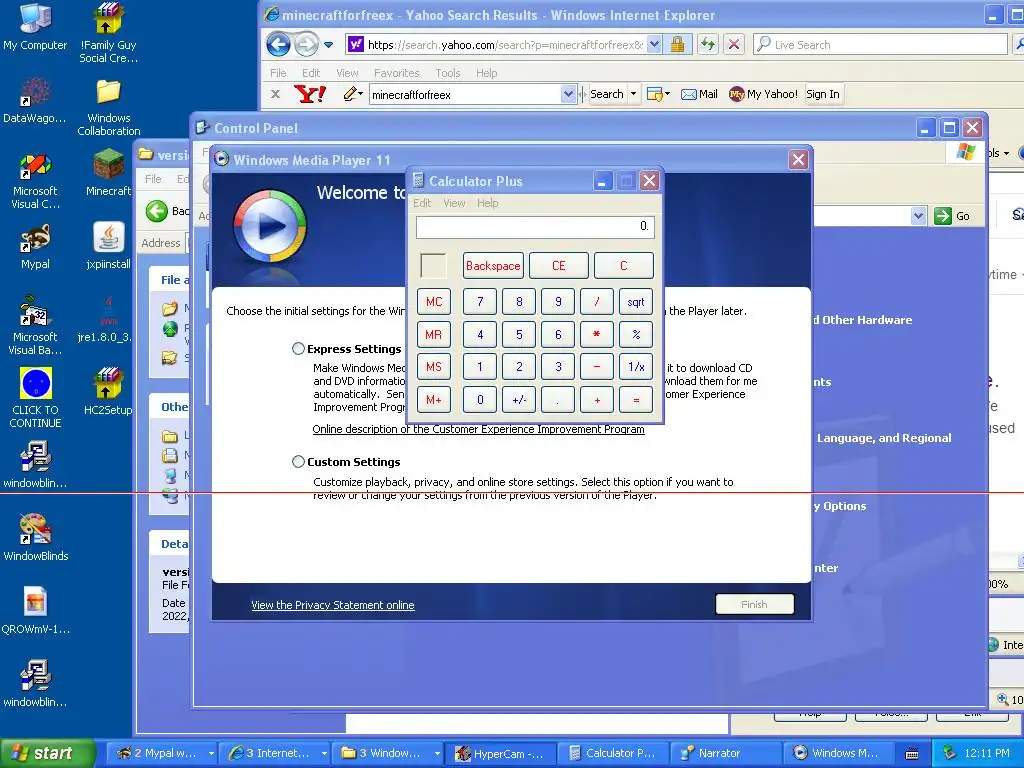Screen dimensions: 1024x768
Task: Open Calculator Plus Help menu
Action: click(487, 203)
